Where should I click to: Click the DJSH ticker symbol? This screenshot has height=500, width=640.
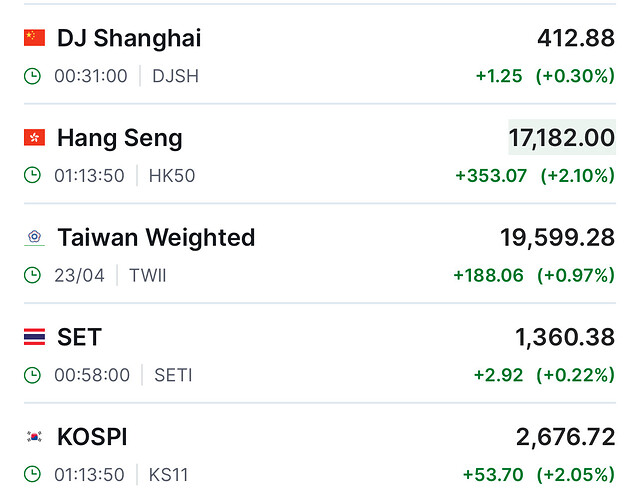point(176,76)
